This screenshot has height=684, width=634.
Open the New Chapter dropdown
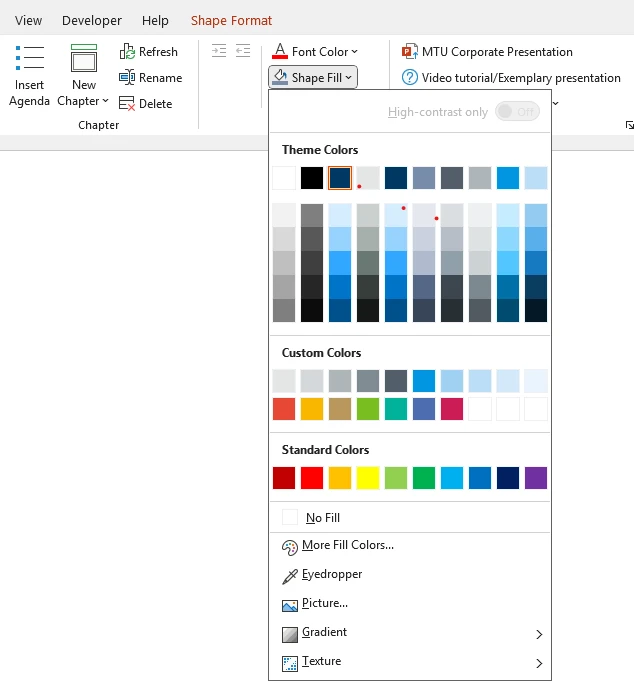tap(83, 101)
